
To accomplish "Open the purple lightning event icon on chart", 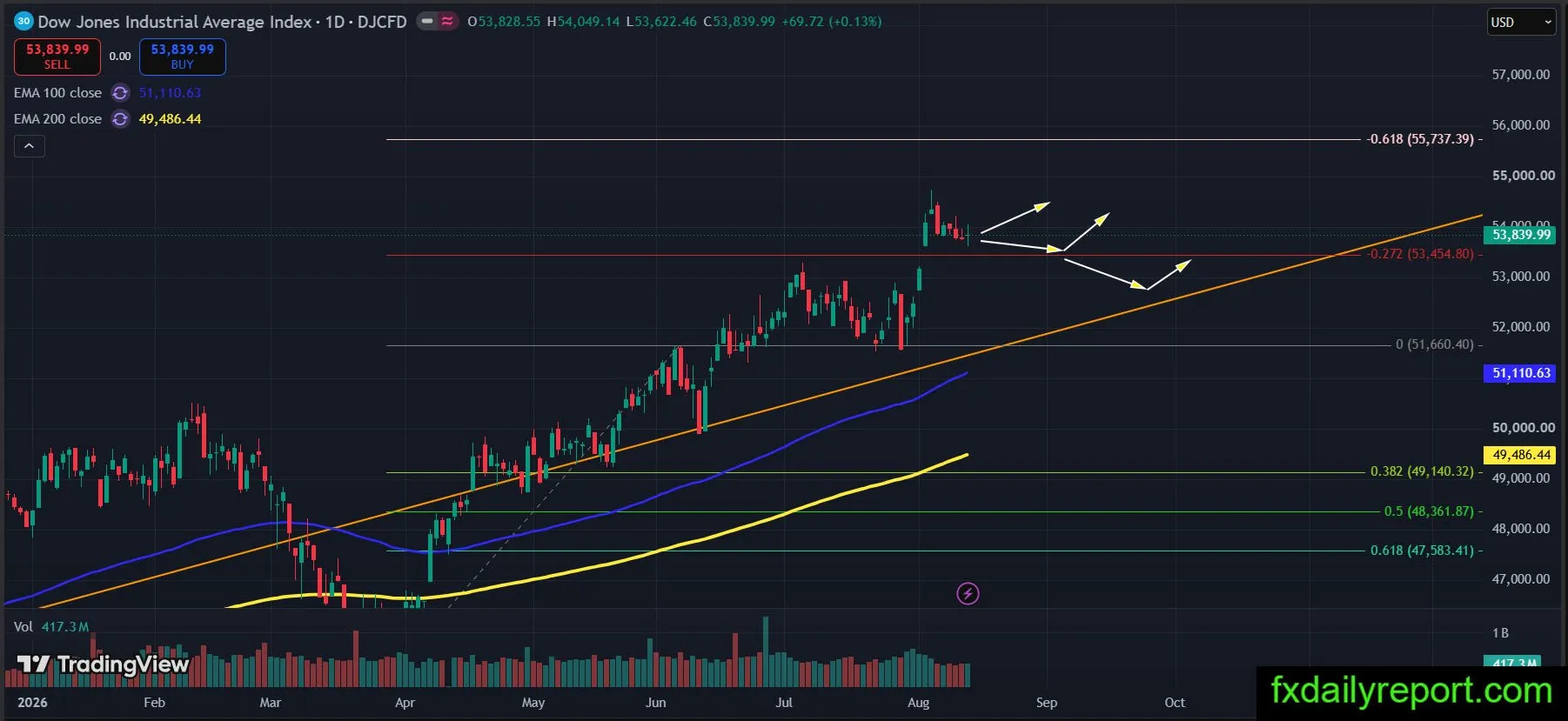I will pyautogui.click(x=968, y=594).
